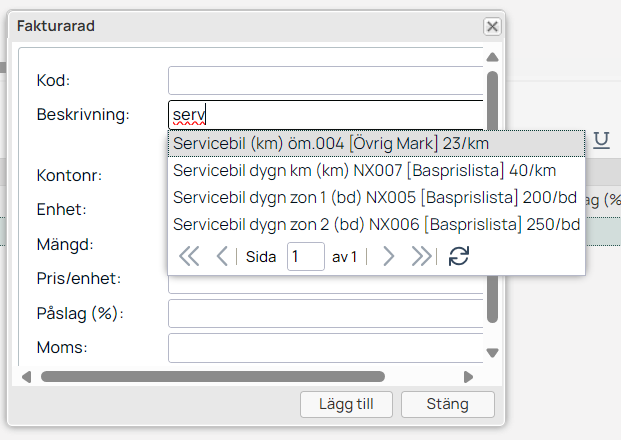
Task: Click the Lägg till button
Action: 347,405
